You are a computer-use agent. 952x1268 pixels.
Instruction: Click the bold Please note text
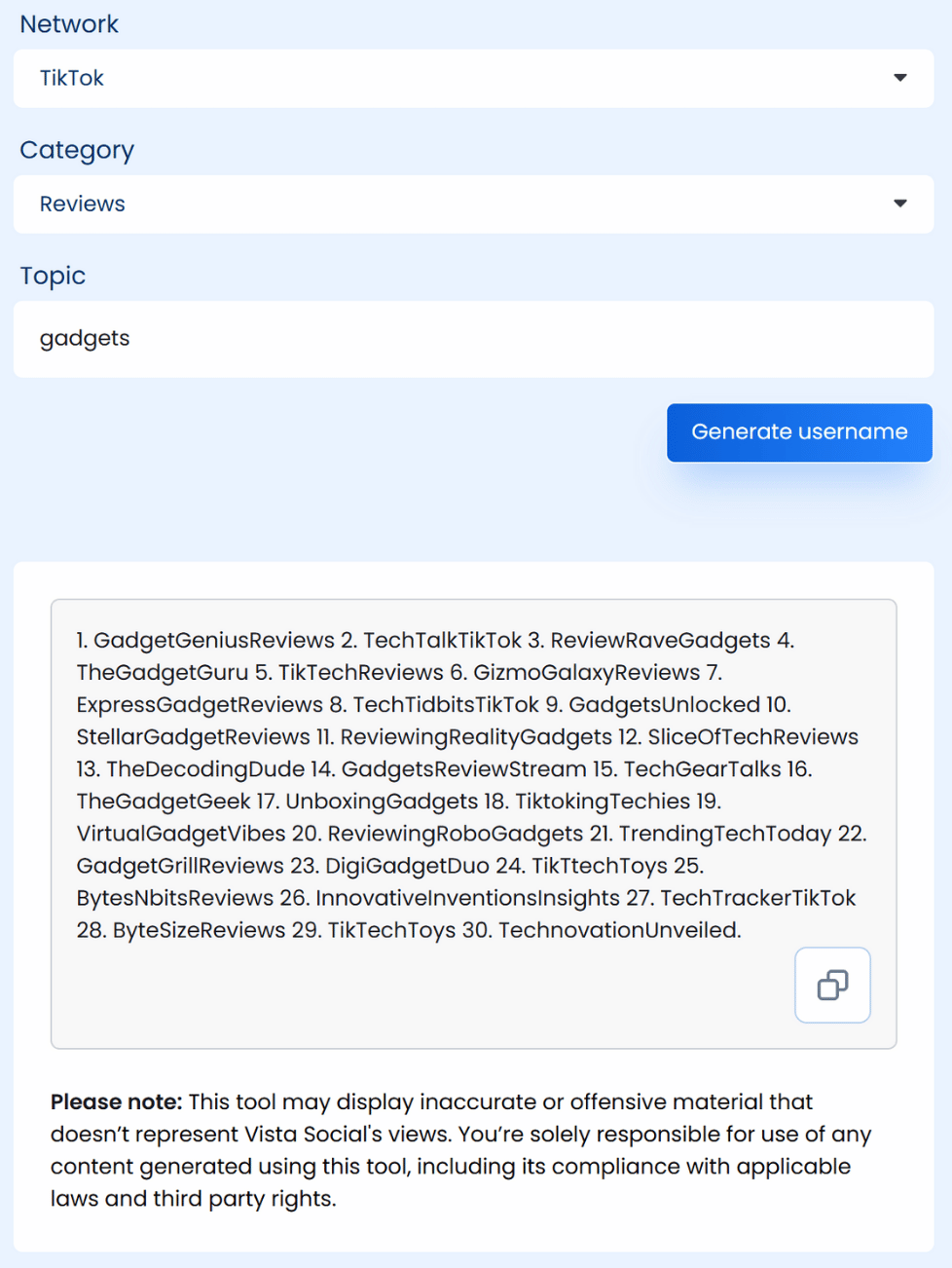pos(116,1101)
